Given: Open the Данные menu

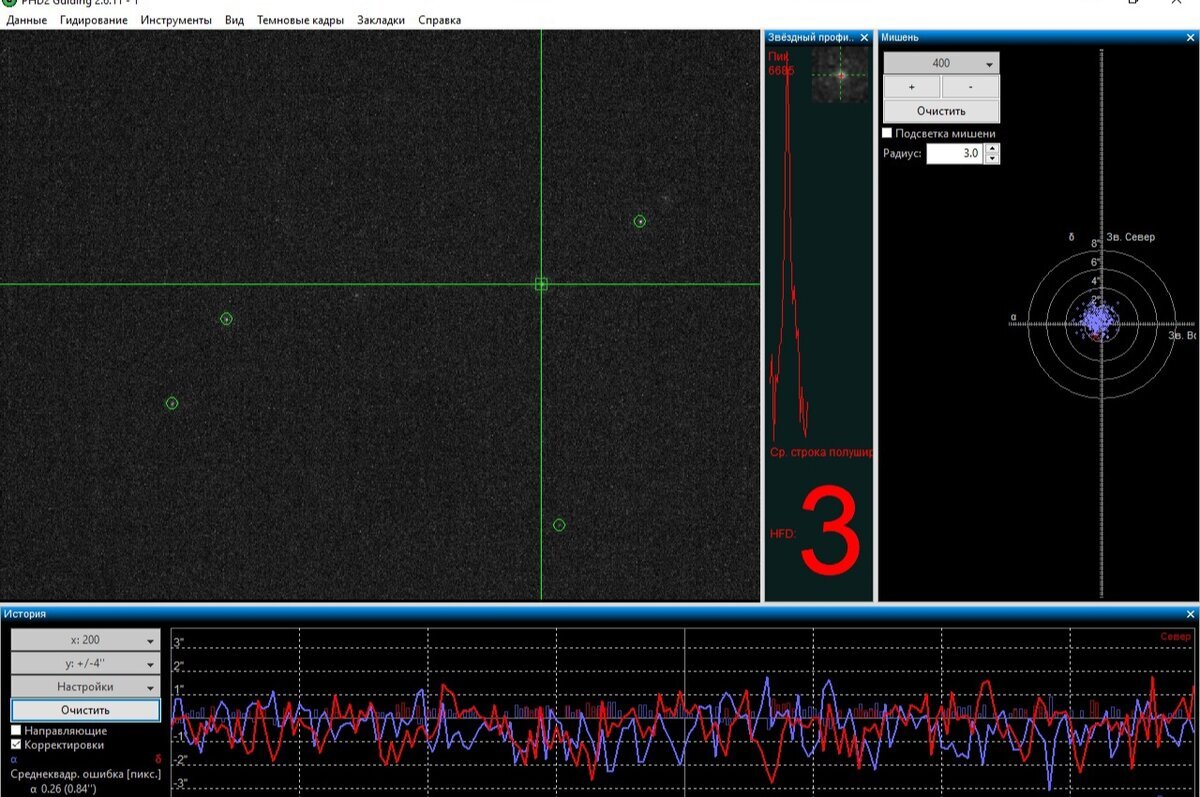Looking at the screenshot, I should pos(27,20).
